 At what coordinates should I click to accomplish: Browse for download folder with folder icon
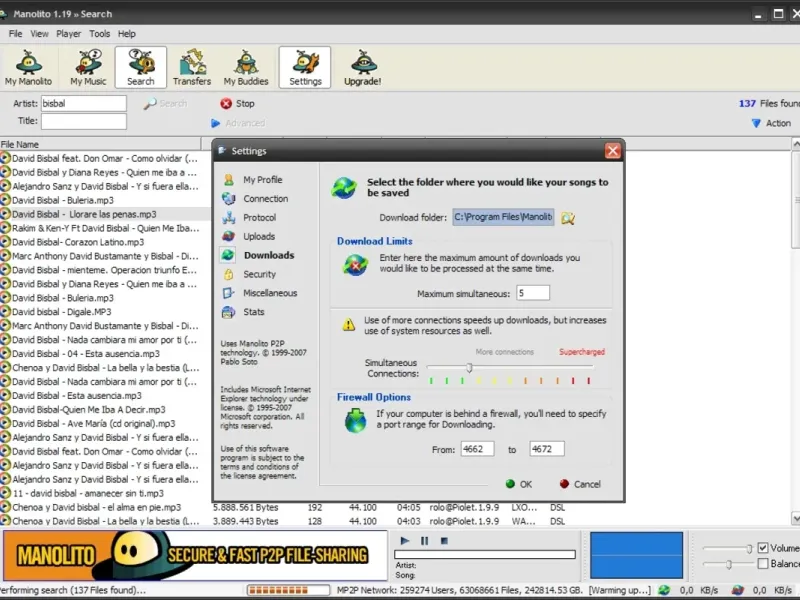tap(568, 218)
